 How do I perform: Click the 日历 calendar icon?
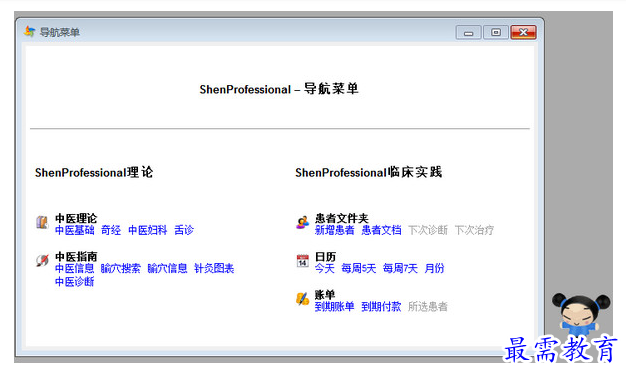pos(302,261)
